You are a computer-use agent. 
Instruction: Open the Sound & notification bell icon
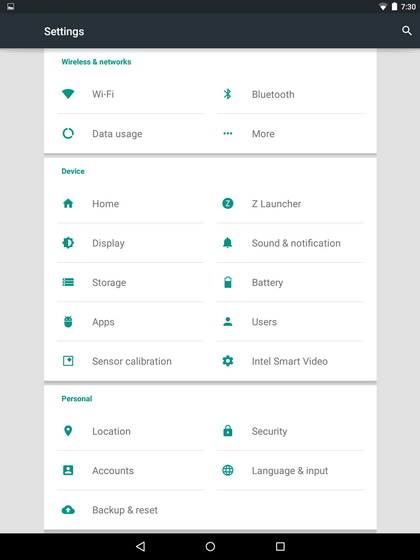(x=228, y=243)
